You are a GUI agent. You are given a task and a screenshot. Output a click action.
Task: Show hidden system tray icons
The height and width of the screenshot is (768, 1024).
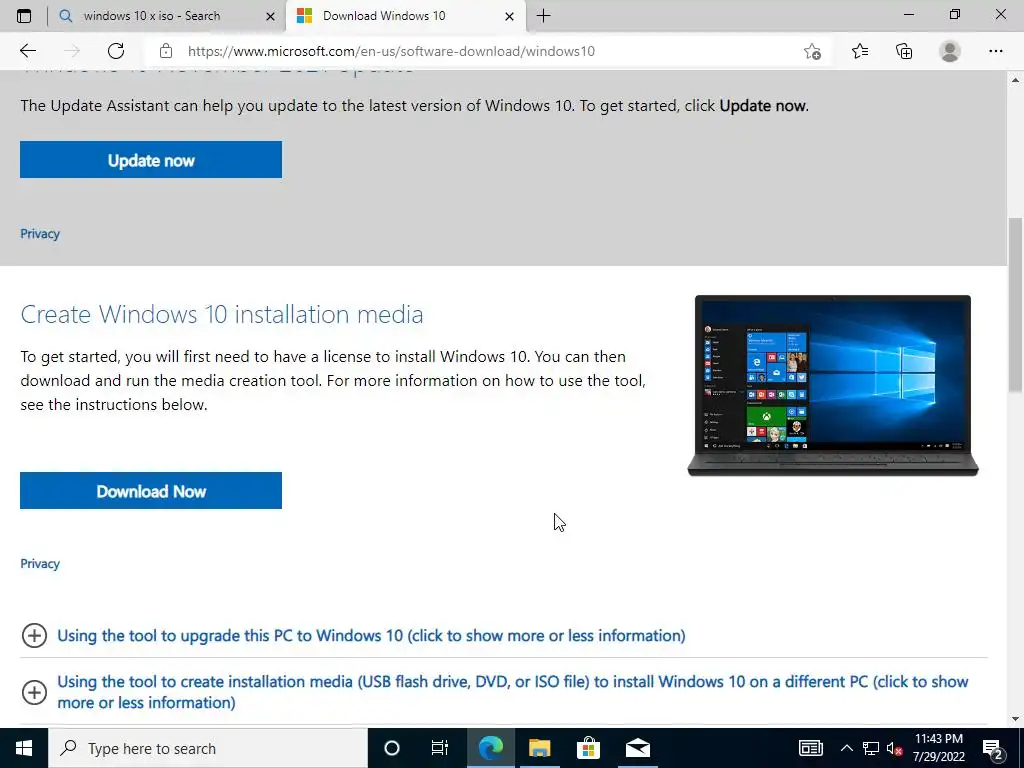(x=846, y=748)
